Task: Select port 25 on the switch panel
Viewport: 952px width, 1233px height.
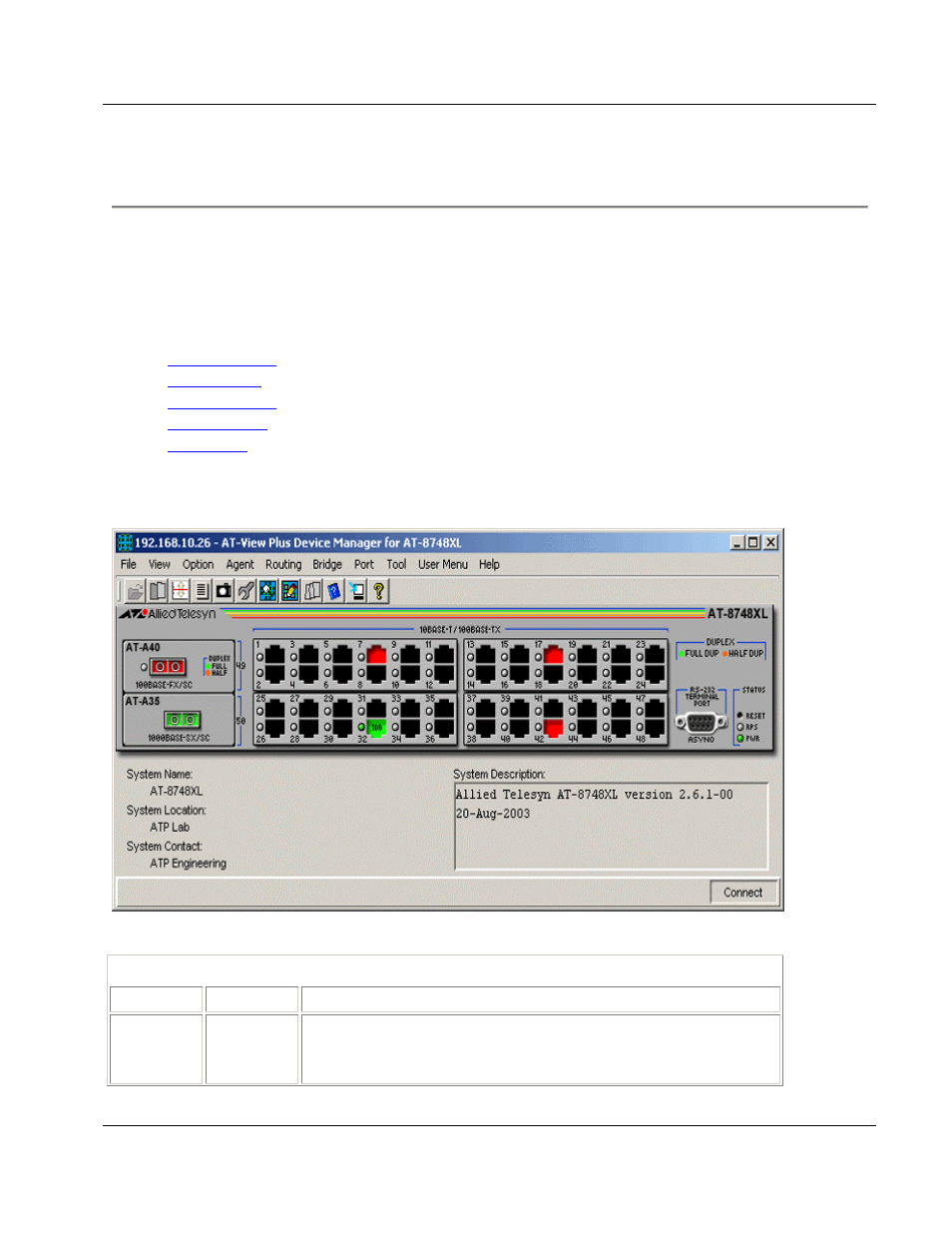Action: pos(274,709)
